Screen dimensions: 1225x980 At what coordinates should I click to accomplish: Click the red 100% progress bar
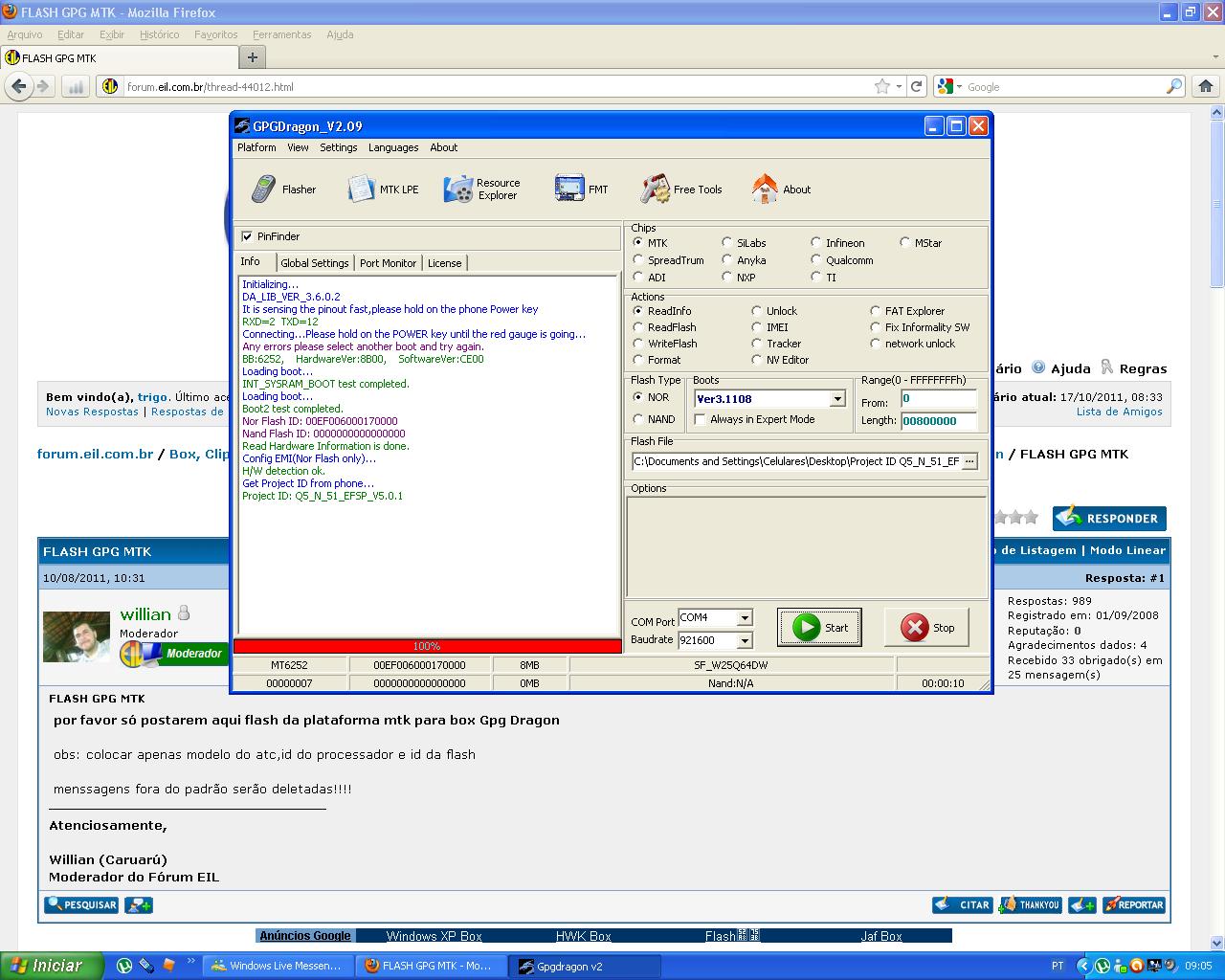pos(427,646)
